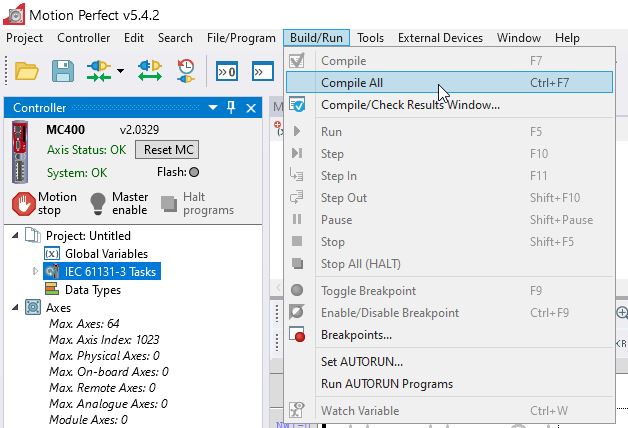Click the zoom magnifier icon behind menu

pos(622,312)
